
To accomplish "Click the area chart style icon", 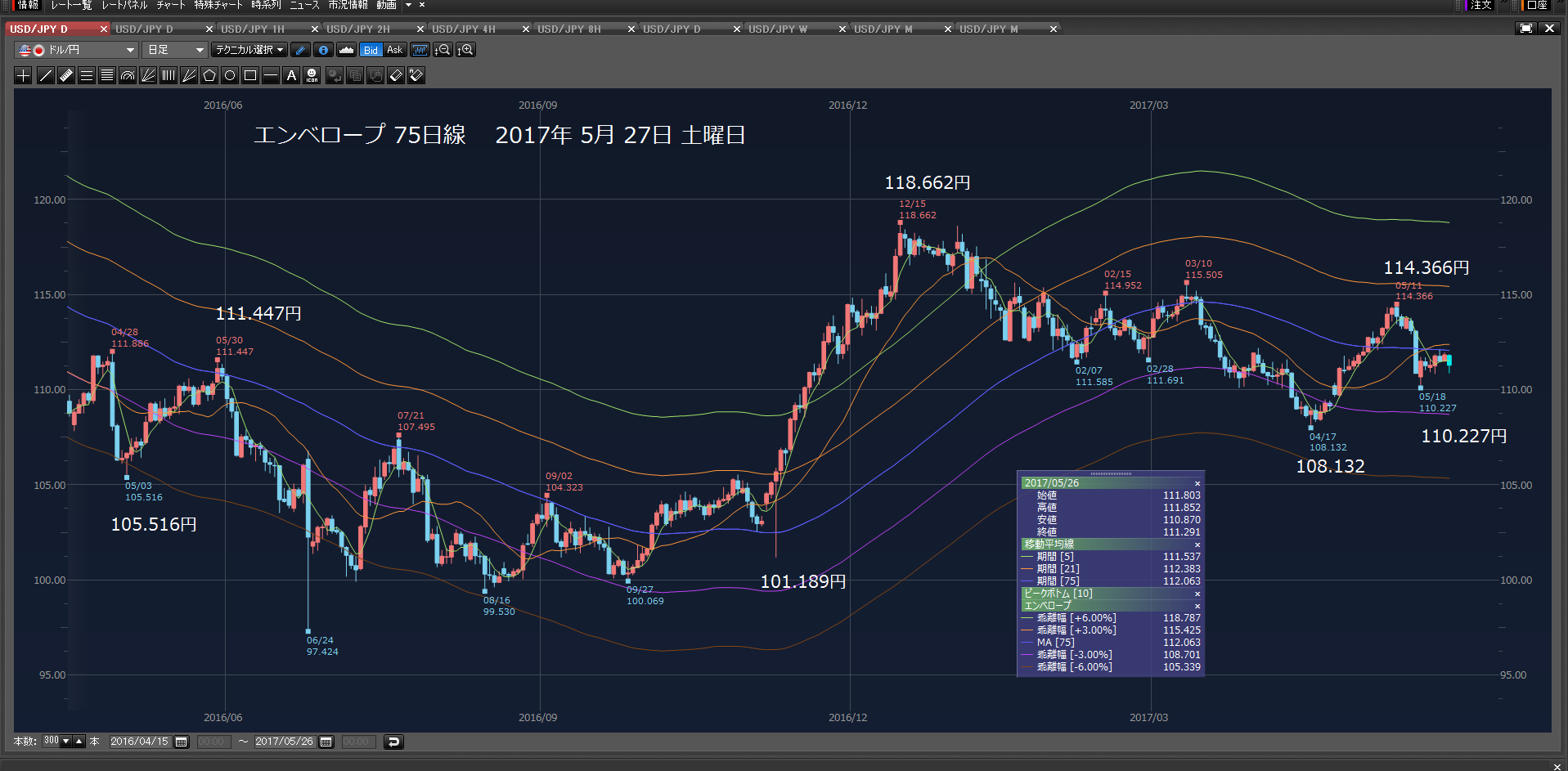I will pyautogui.click(x=346, y=50).
